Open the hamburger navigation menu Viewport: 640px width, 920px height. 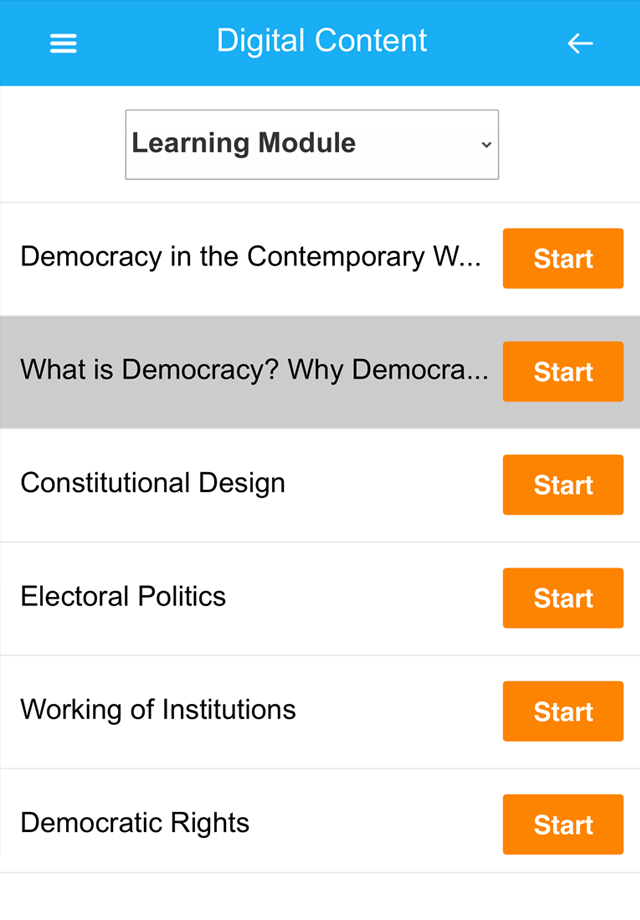pyautogui.click(x=63, y=43)
